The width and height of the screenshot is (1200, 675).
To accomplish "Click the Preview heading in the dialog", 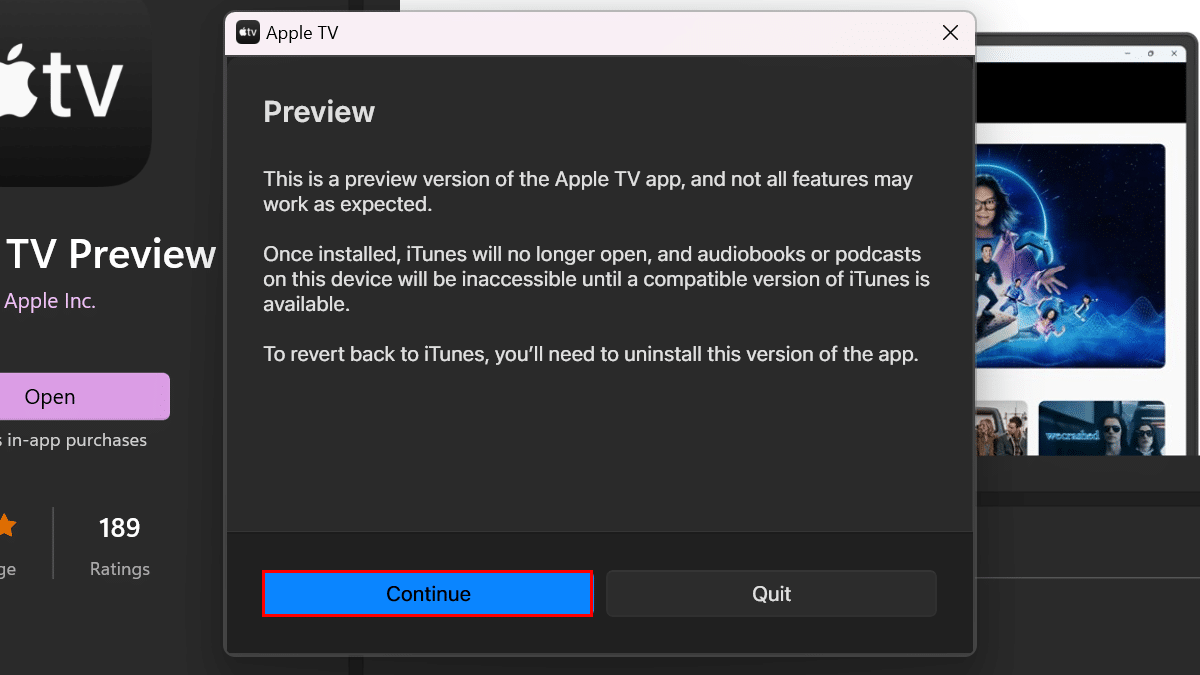I will pyautogui.click(x=319, y=112).
